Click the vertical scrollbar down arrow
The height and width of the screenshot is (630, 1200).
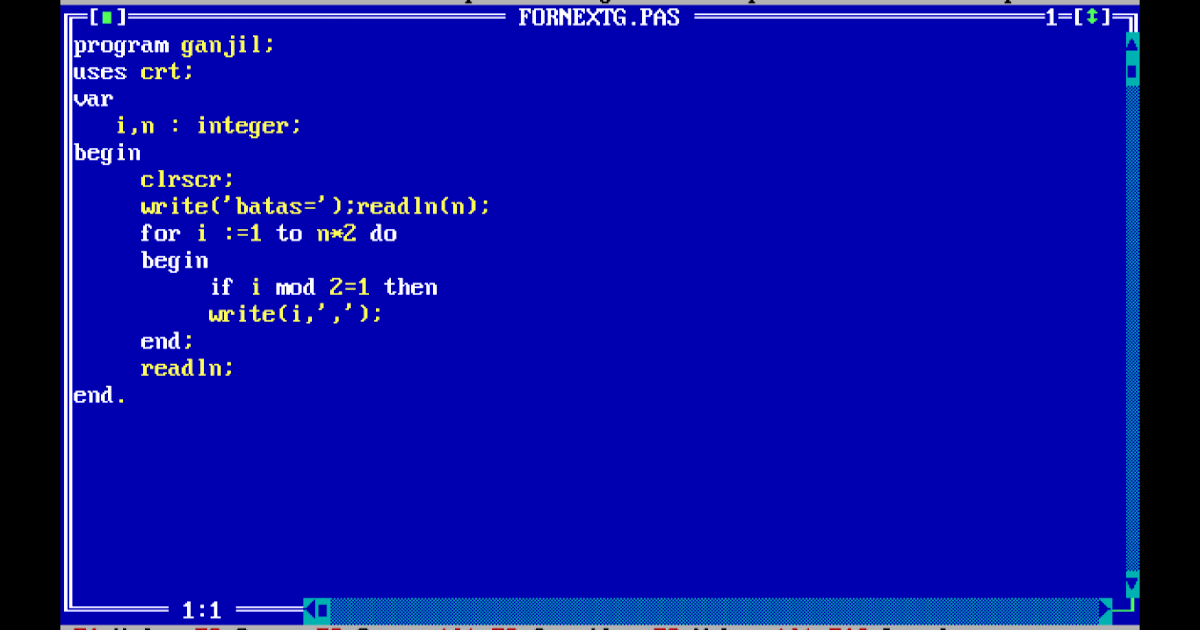point(1132,583)
